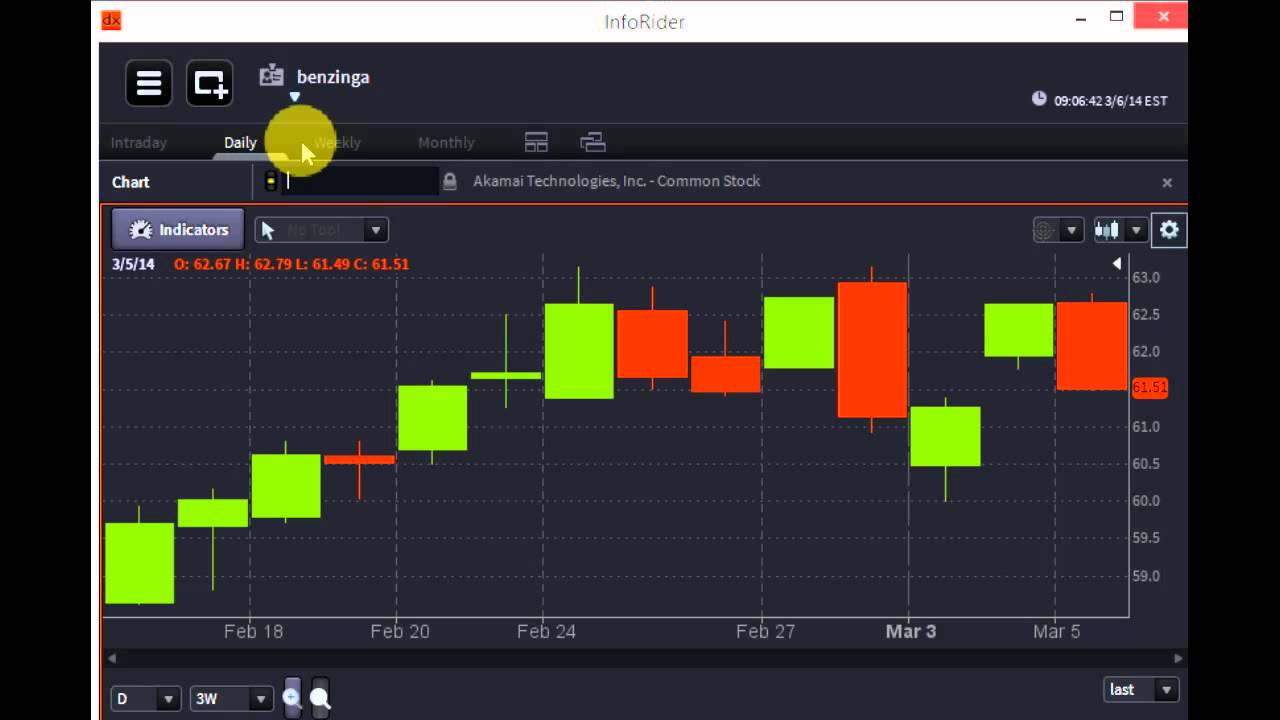Click the zoom in magnifier icon

[292, 697]
